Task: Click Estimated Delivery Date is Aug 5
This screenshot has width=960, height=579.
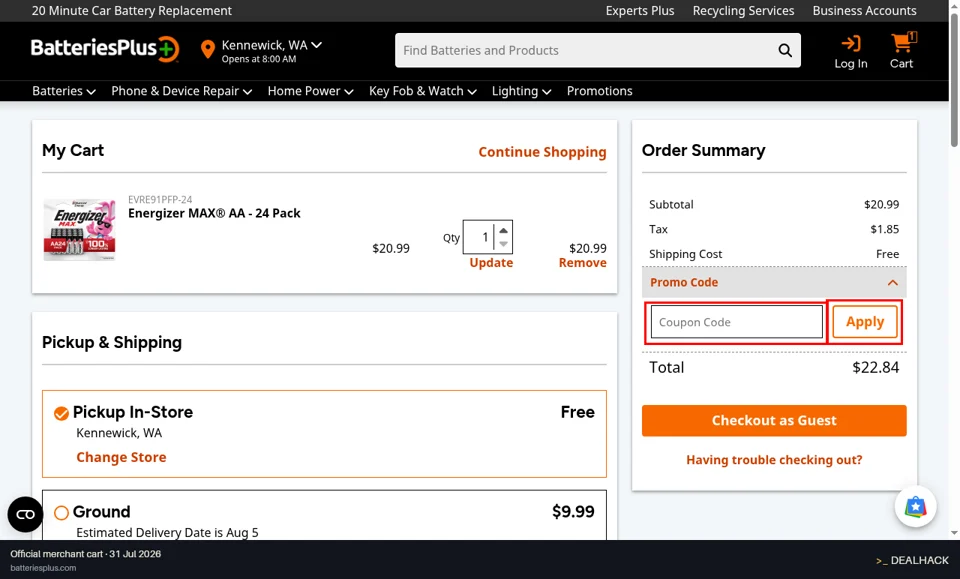Action: [167, 532]
